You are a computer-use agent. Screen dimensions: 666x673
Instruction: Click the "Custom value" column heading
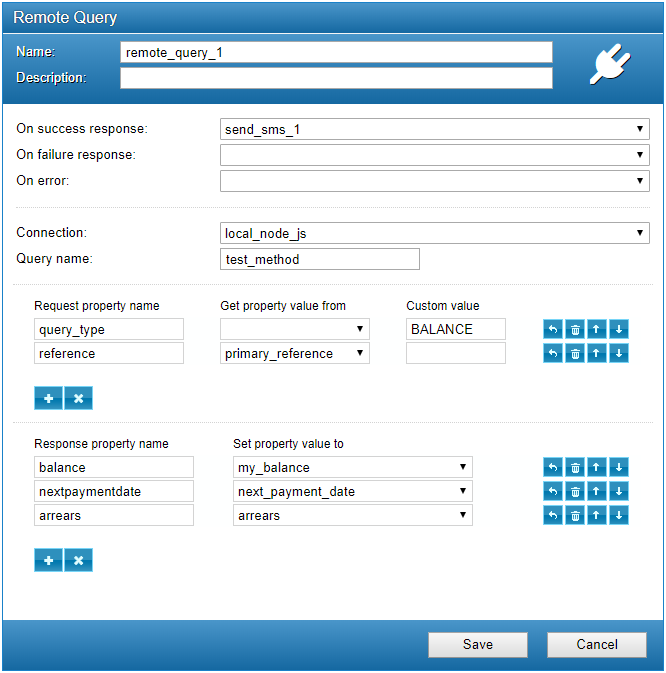pos(443,306)
